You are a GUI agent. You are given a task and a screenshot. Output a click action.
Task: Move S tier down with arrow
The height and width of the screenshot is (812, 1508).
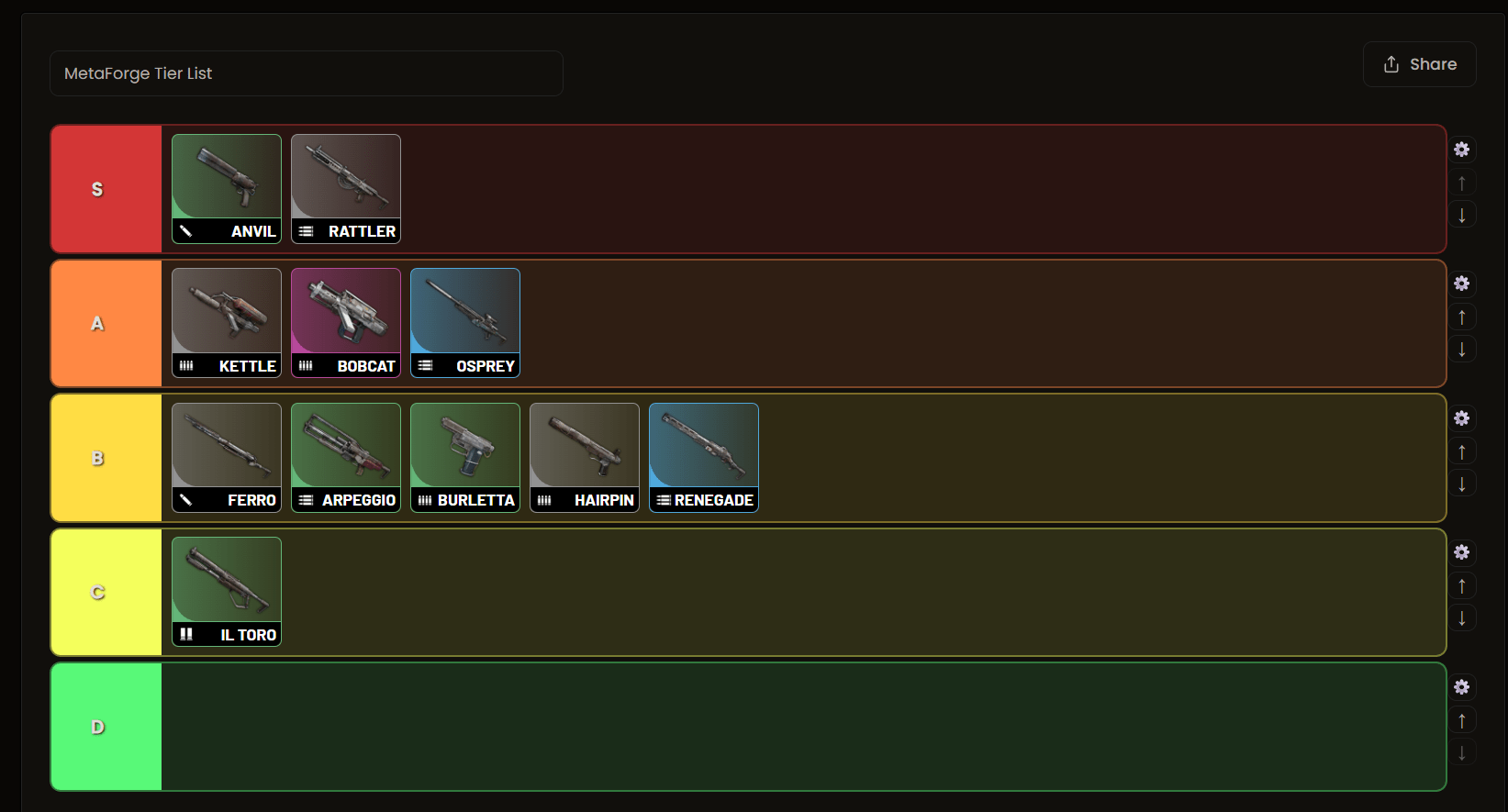pyautogui.click(x=1462, y=215)
